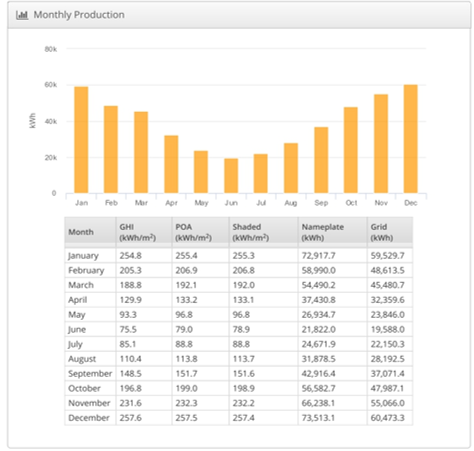Select the August GHI value 110.4
The image size is (474, 451).
[x=130, y=359]
